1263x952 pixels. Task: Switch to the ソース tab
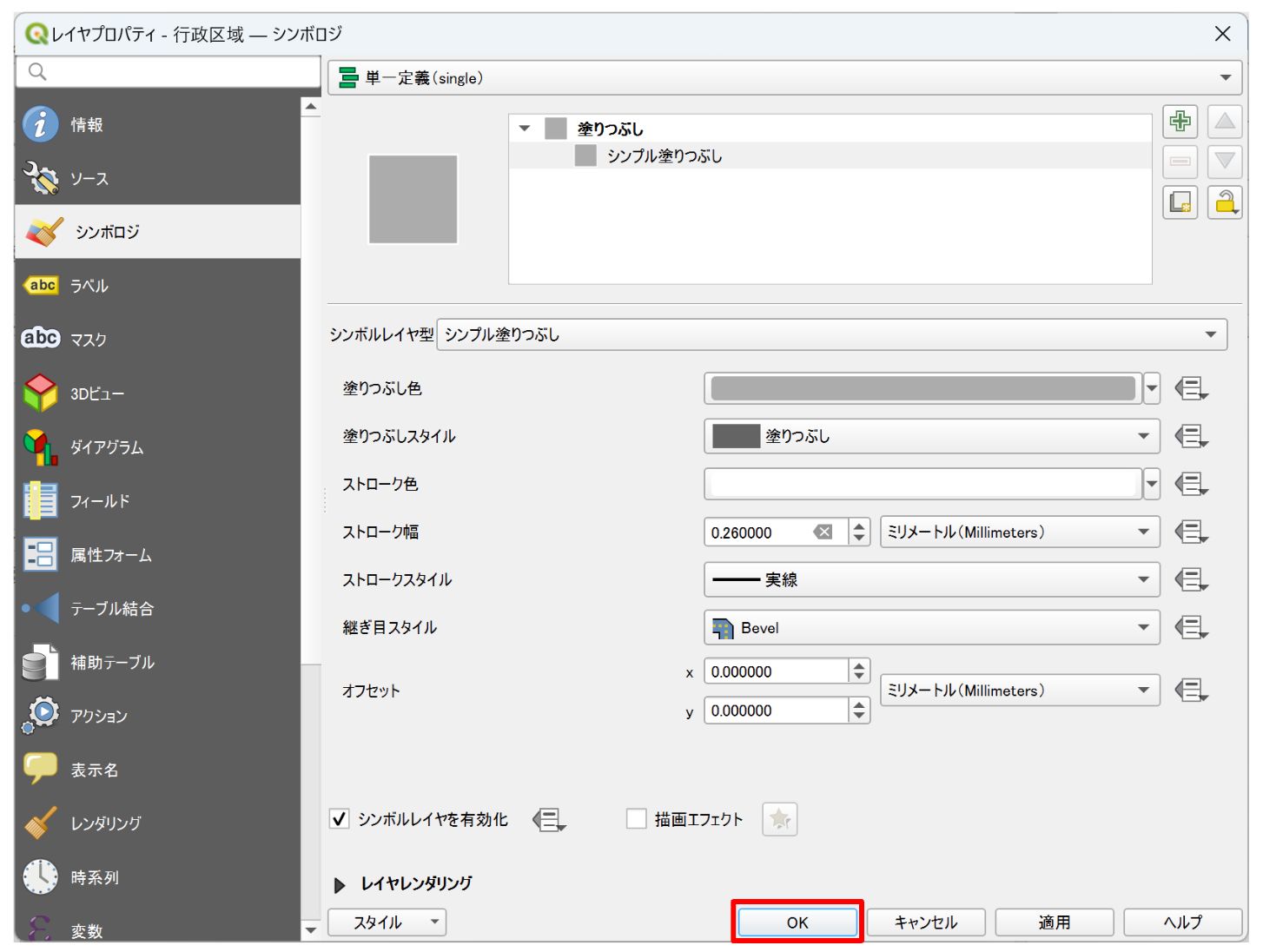pyautogui.click(x=158, y=178)
